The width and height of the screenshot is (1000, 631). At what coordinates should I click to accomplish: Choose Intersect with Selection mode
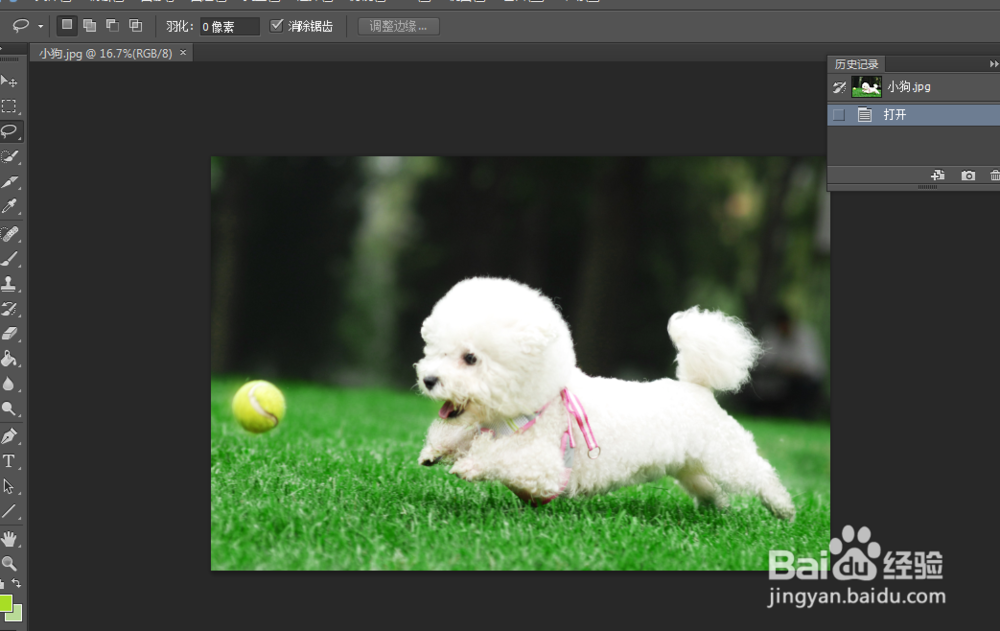point(136,26)
